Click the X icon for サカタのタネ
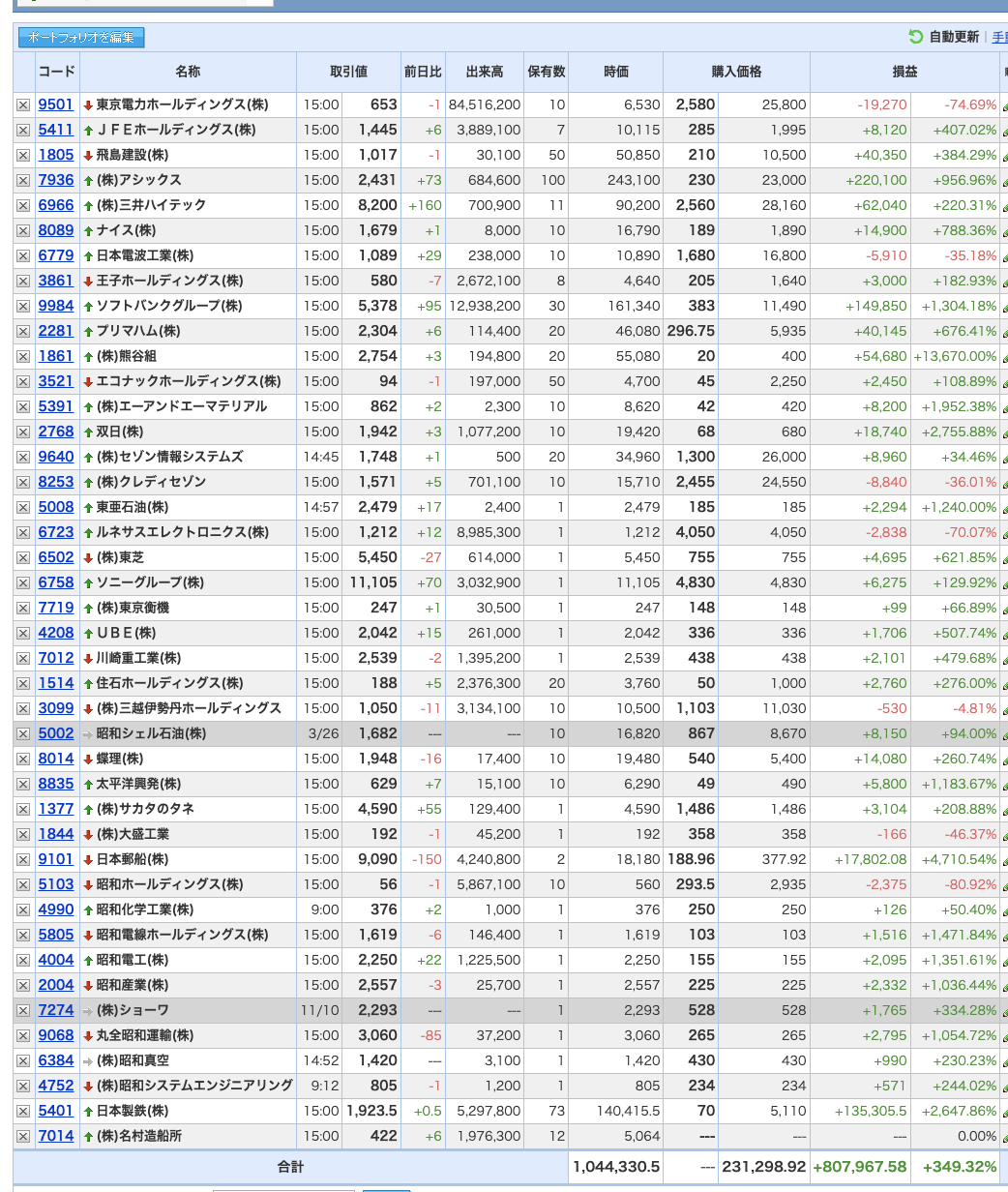Screen dimensions: 1008x1192 pyautogui.click(x=23, y=809)
